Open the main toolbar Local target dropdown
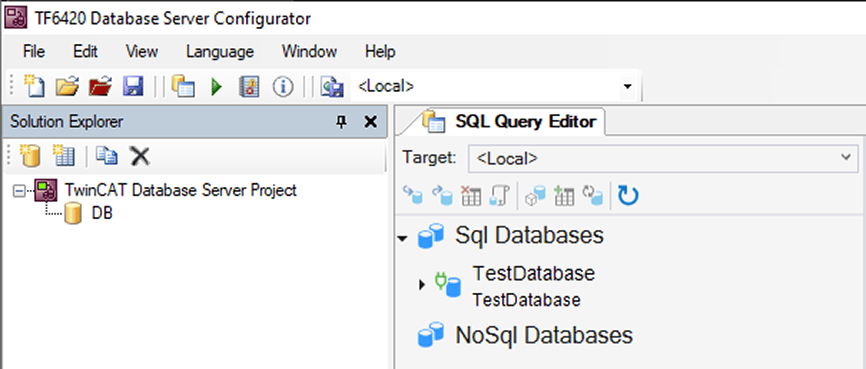Image resolution: width=866 pixels, height=369 pixels. (x=627, y=87)
